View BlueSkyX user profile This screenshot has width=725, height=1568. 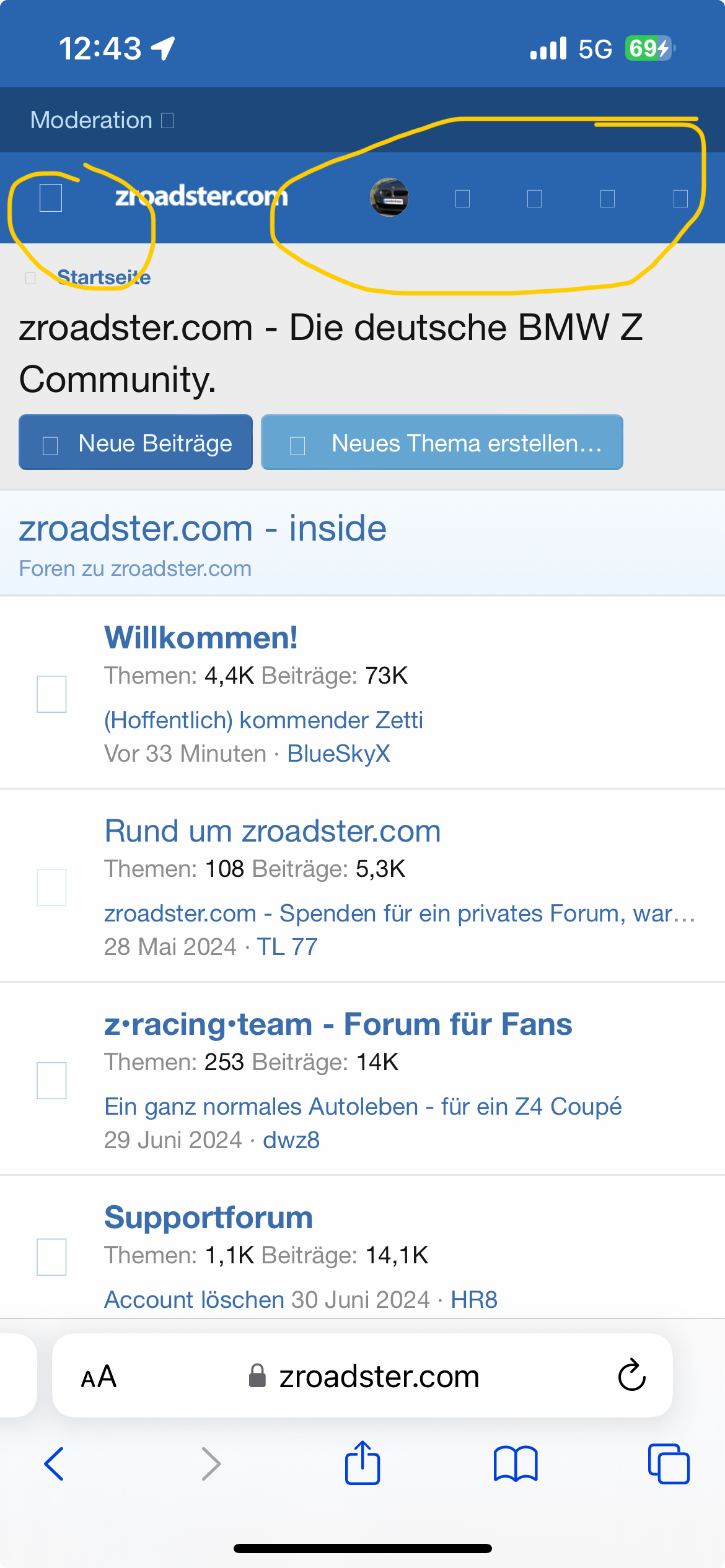[338, 754]
